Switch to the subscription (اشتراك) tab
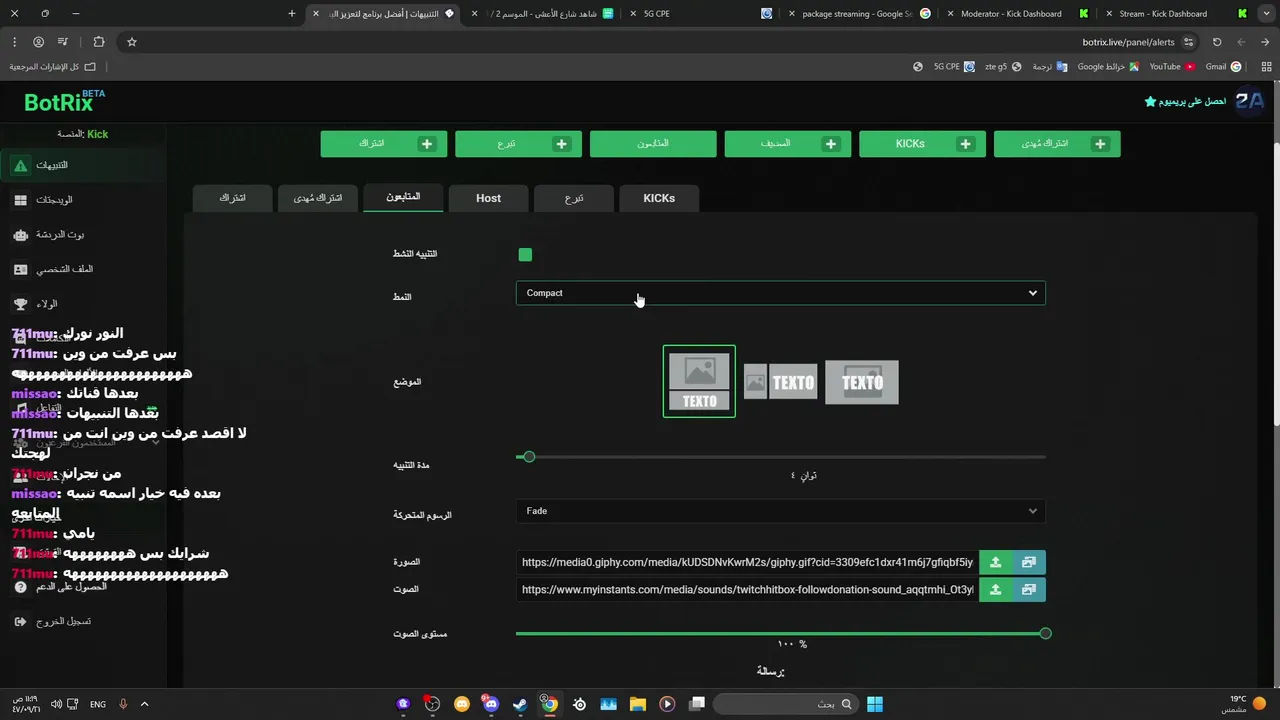The image size is (1280, 720). (232, 198)
